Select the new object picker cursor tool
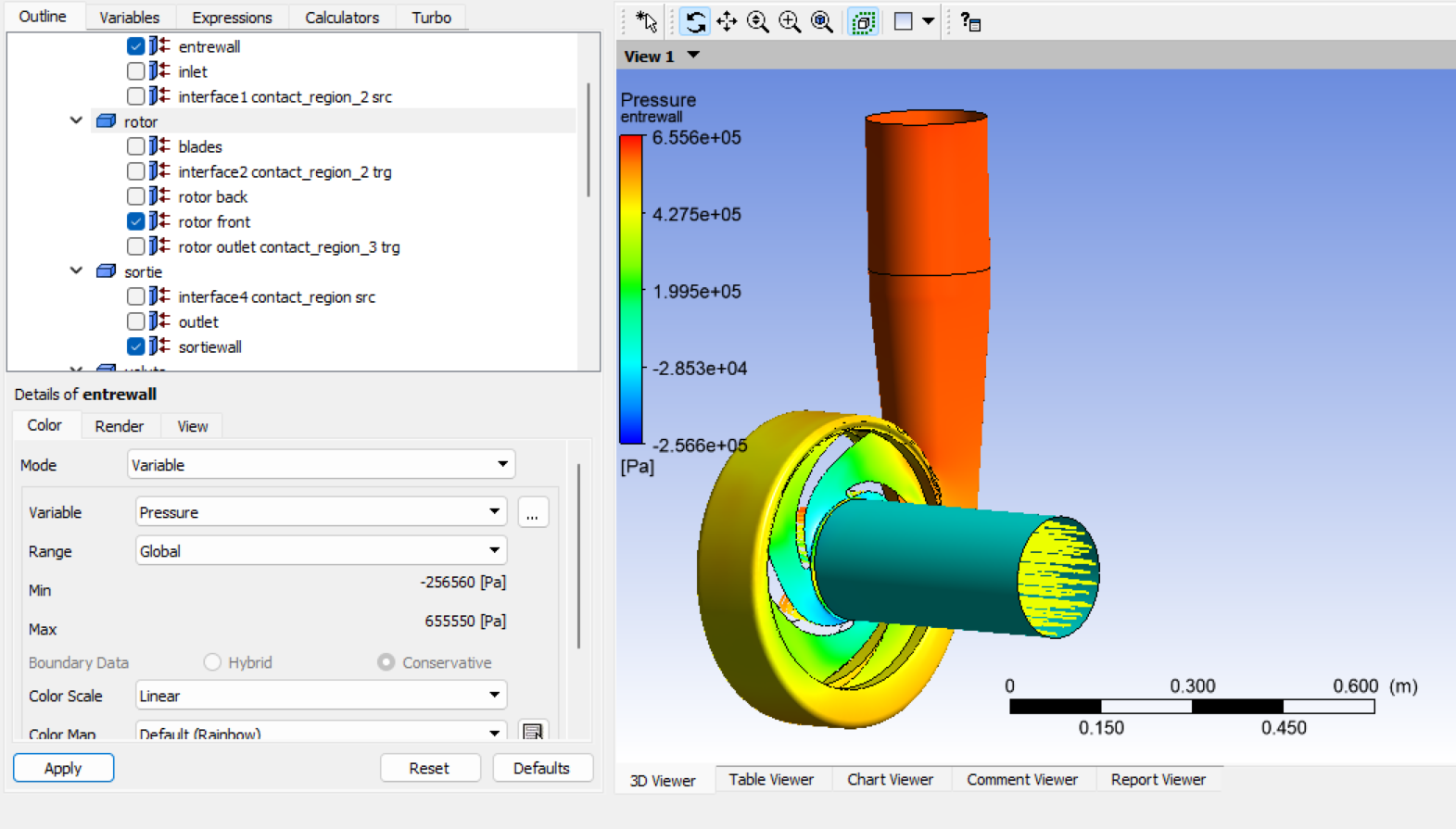The width and height of the screenshot is (1456, 829). click(x=646, y=21)
